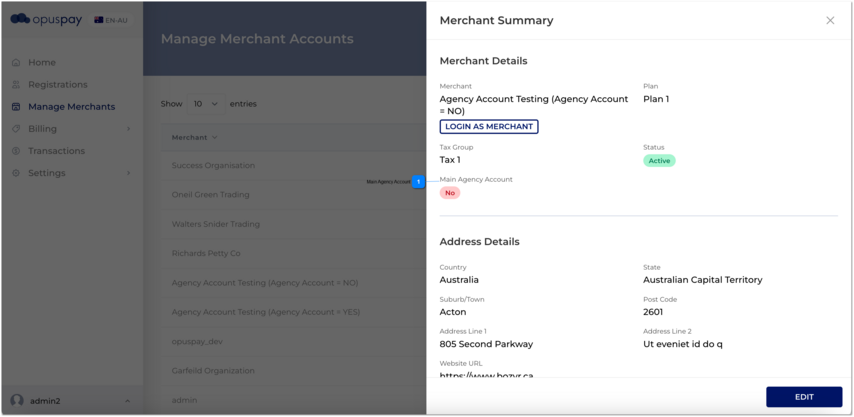Click the LOGIN AS MERCHANT button
Viewport: 854px width, 417px height.
pyautogui.click(x=489, y=126)
